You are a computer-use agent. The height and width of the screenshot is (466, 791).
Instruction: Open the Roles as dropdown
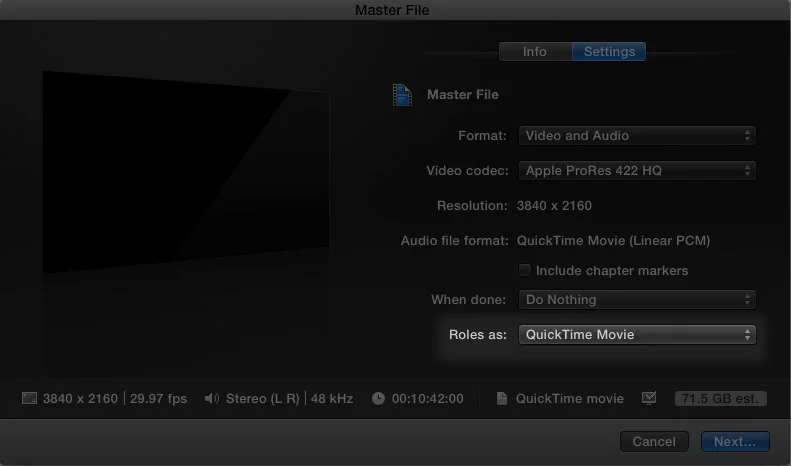point(637,334)
